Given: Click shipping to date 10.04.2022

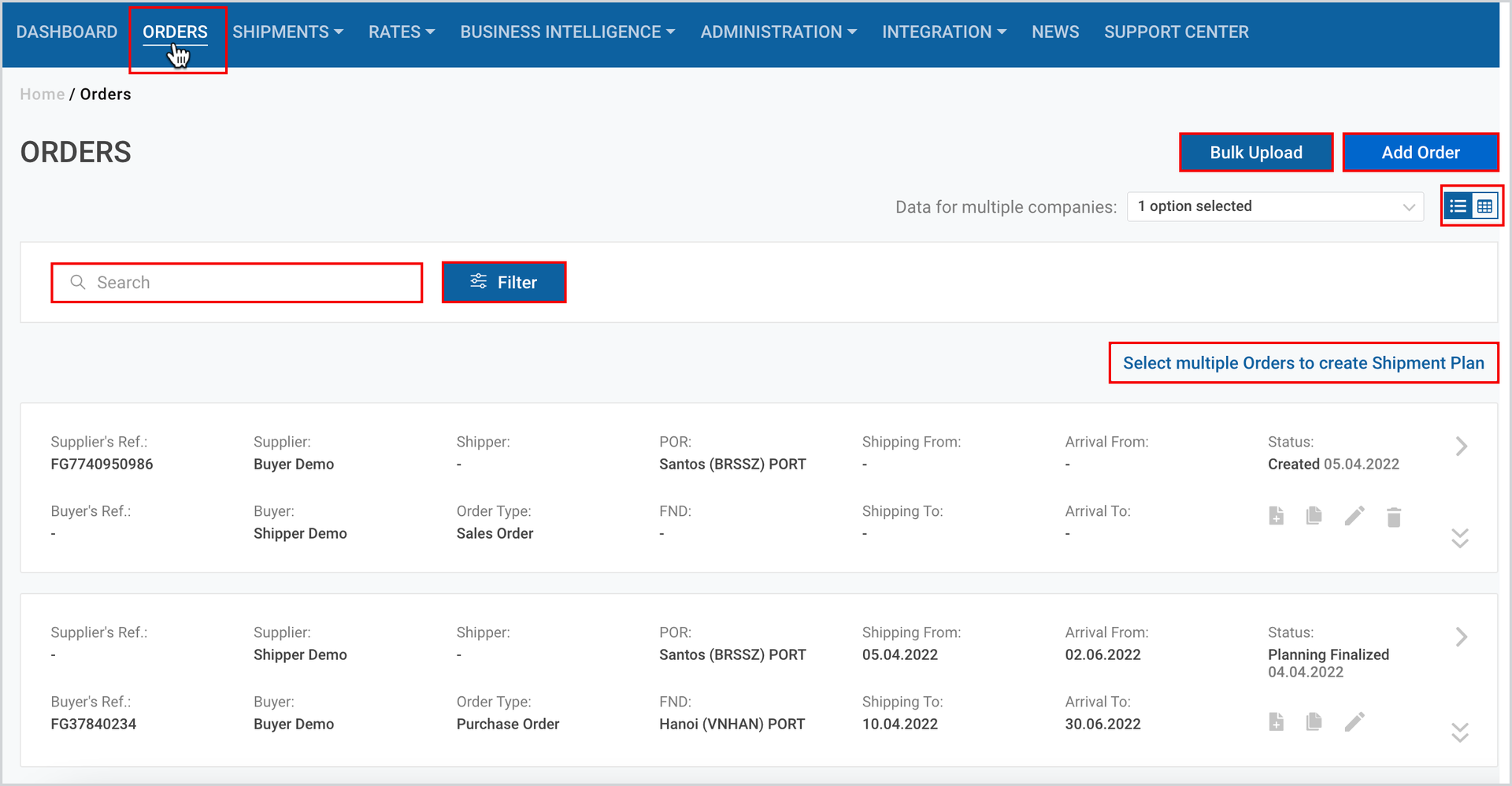Looking at the screenshot, I should pos(900,725).
